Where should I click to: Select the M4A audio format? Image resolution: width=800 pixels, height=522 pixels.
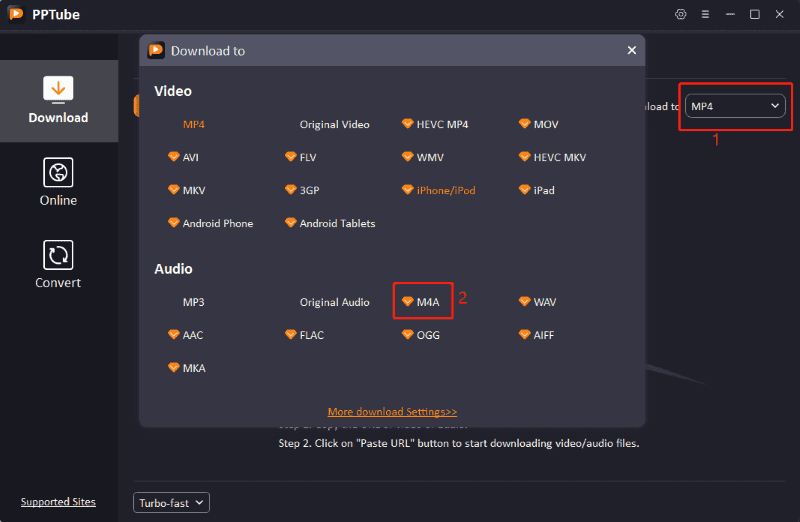coord(428,301)
